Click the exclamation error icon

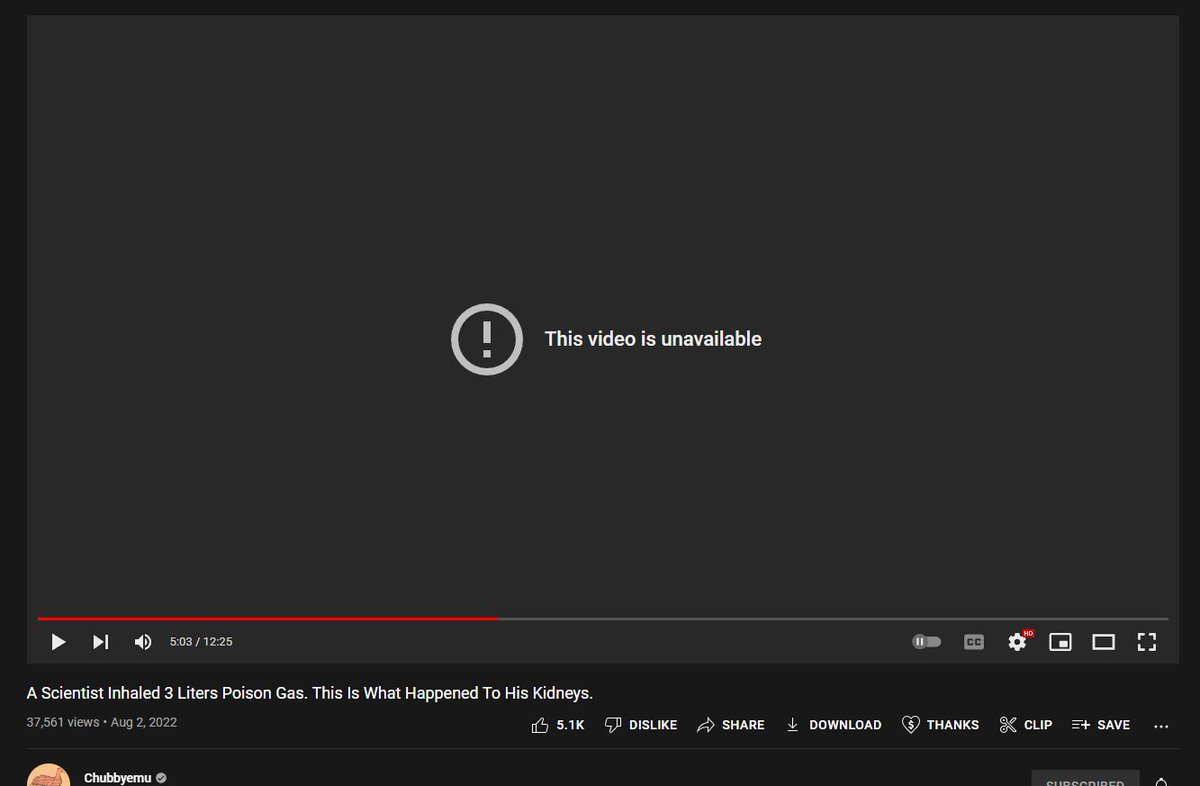coord(487,339)
